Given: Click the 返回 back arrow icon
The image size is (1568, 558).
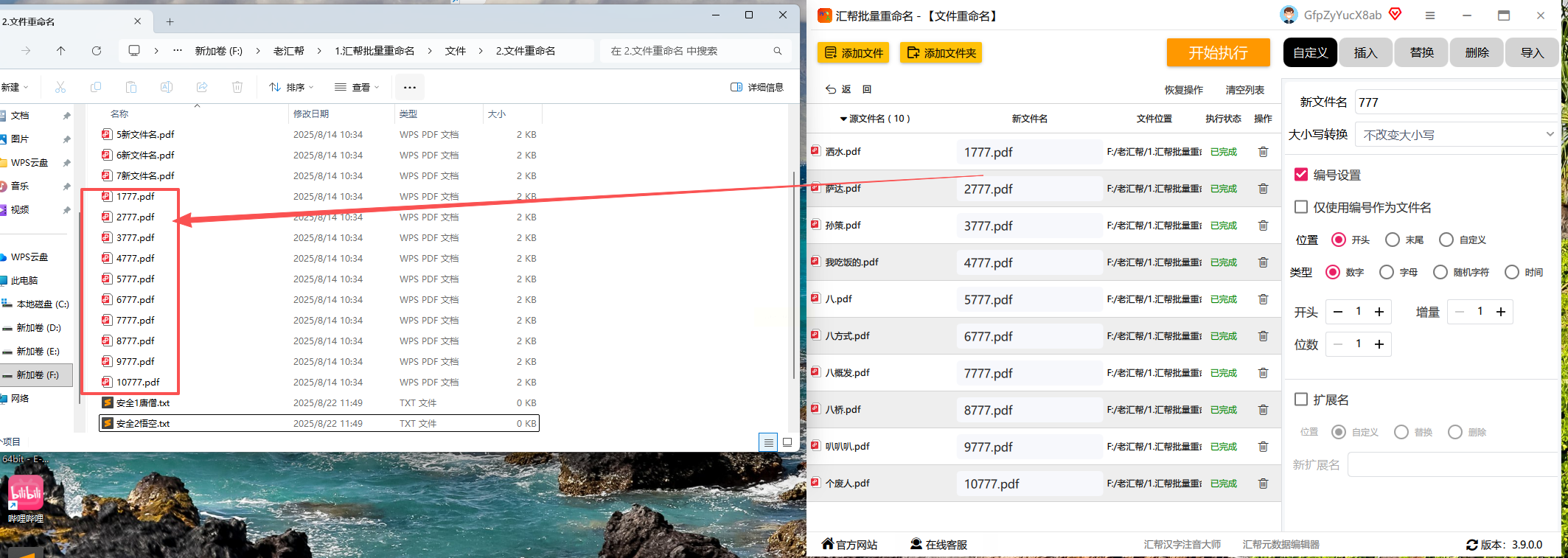Looking at the screenshot, I should [x=831, y=89].
